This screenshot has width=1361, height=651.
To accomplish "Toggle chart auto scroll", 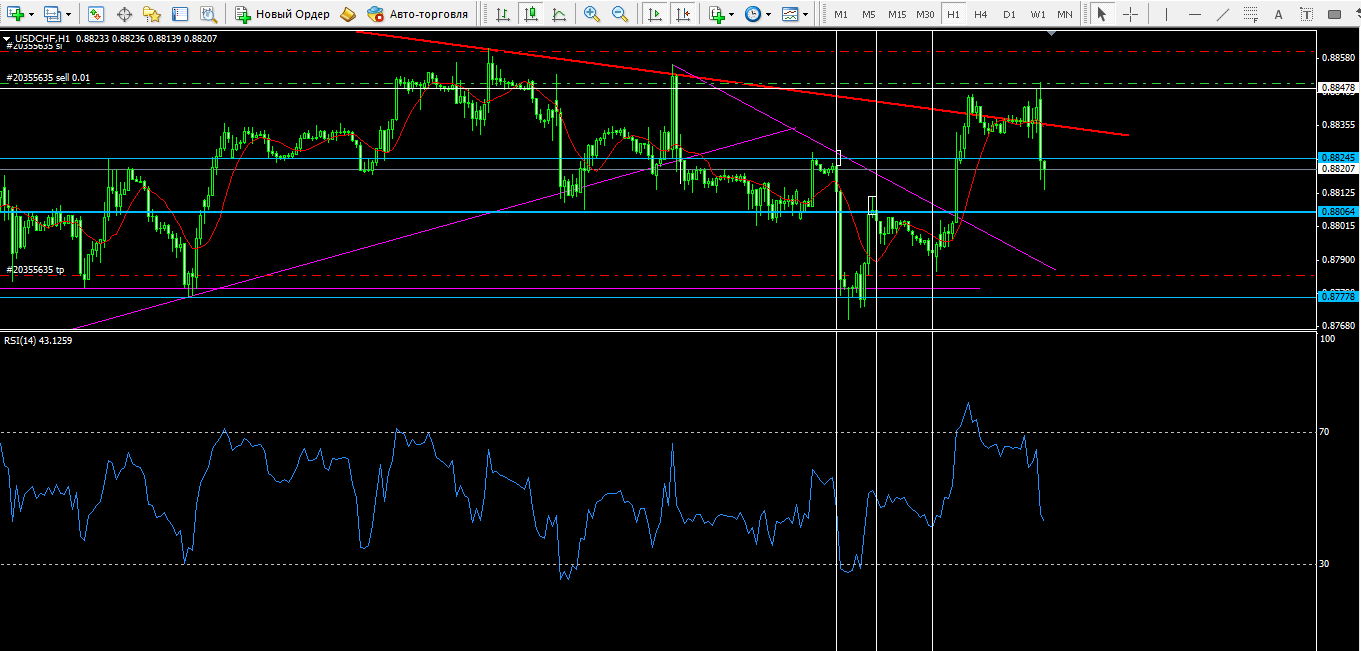I will coord(655,14).
